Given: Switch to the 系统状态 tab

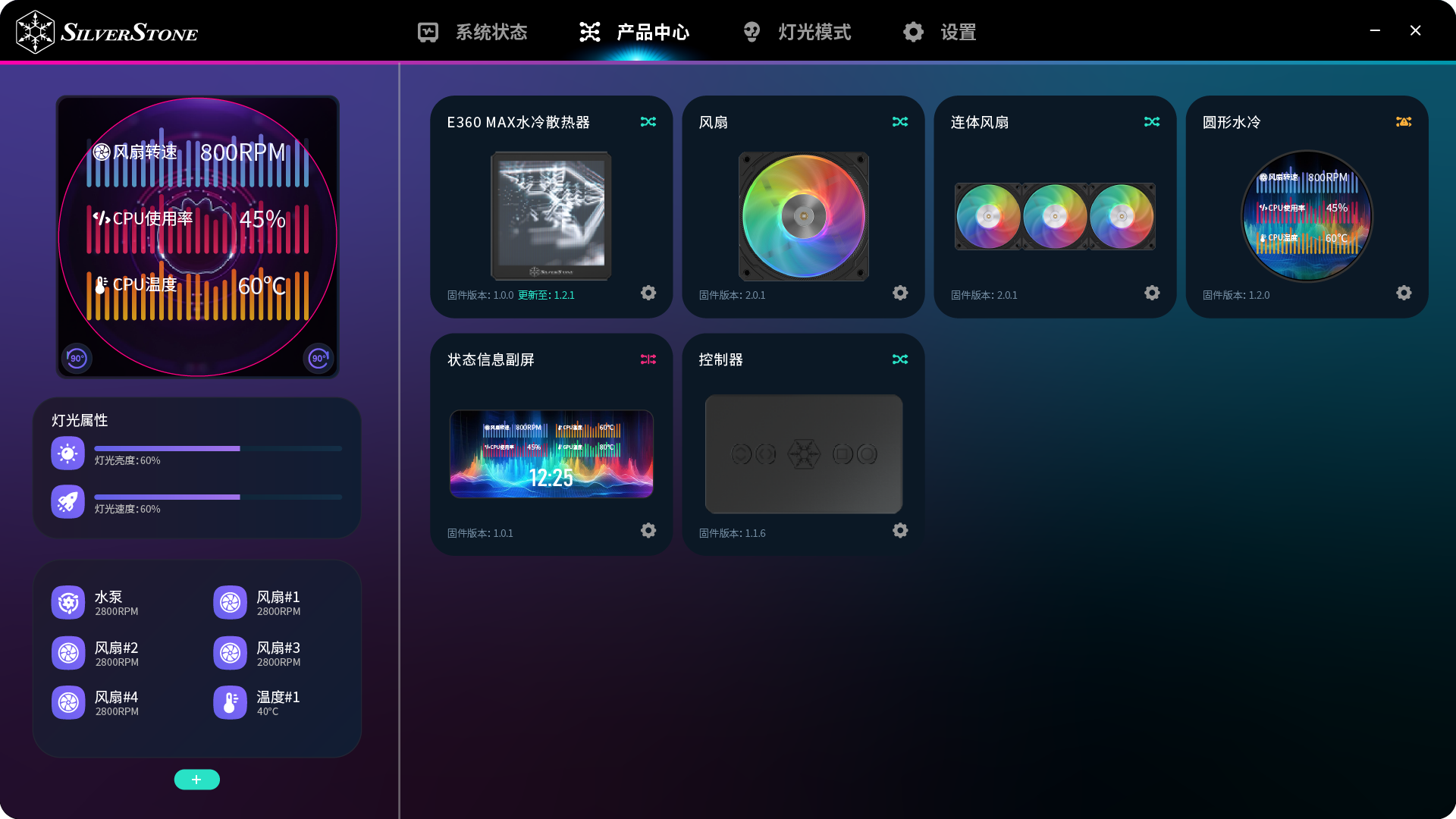Looking at the screenshot, I should coord(472,32).
